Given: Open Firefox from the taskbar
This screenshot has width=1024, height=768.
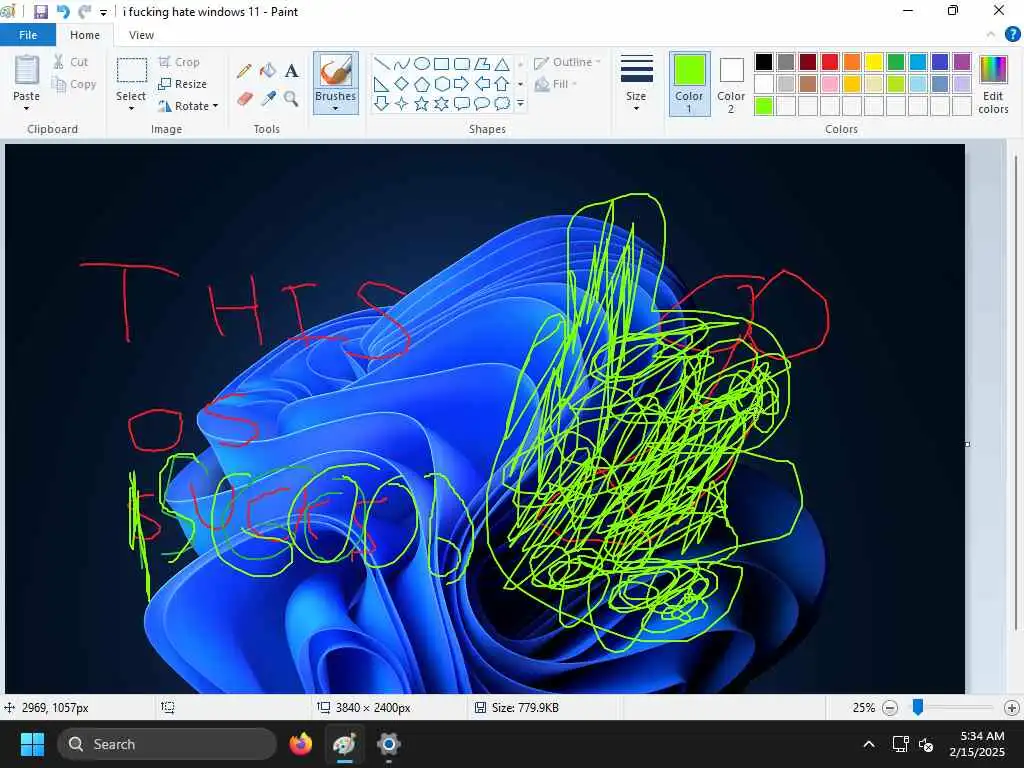Looking at the screenshot, I should coord(301,744).
